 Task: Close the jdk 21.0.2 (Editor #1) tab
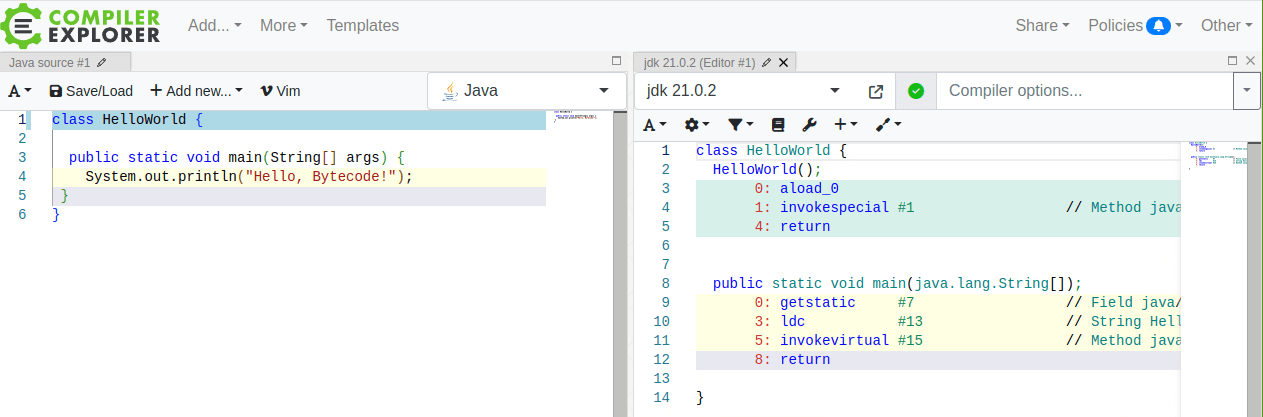[784, 62]
